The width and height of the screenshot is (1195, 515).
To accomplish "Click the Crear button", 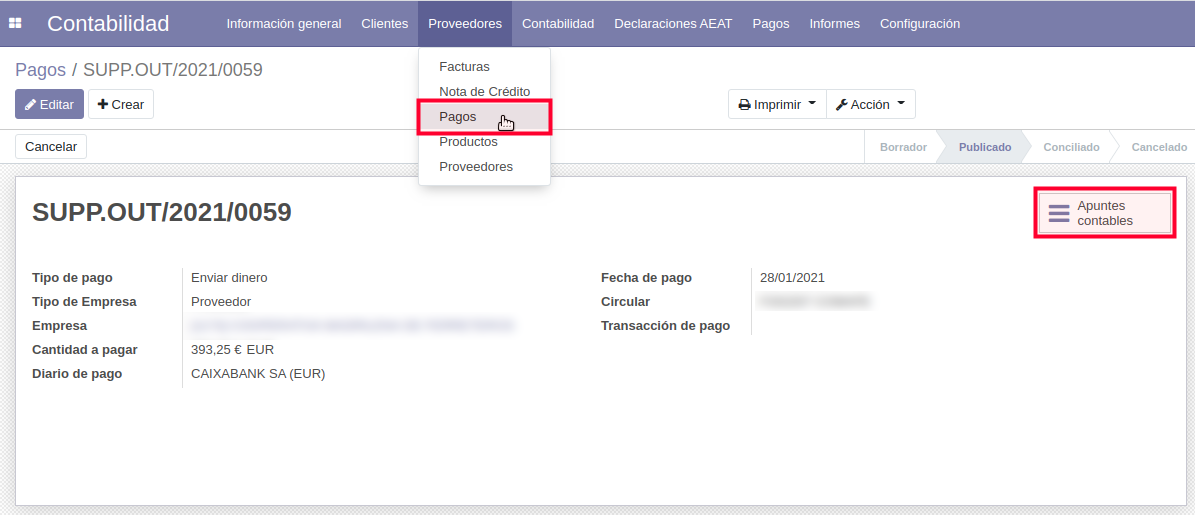I will (121, 104).
